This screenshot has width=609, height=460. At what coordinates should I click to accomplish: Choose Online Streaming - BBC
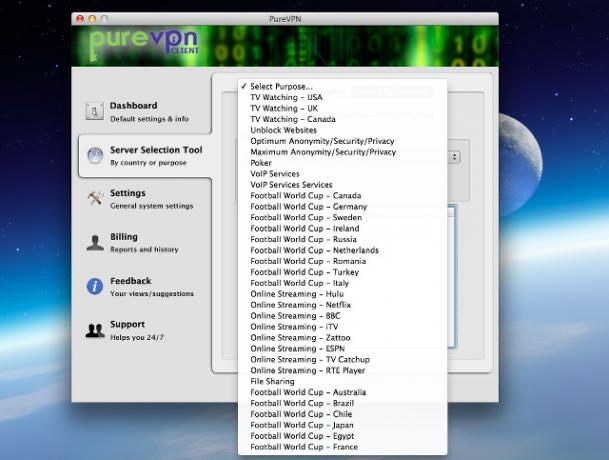coord(343,315)
